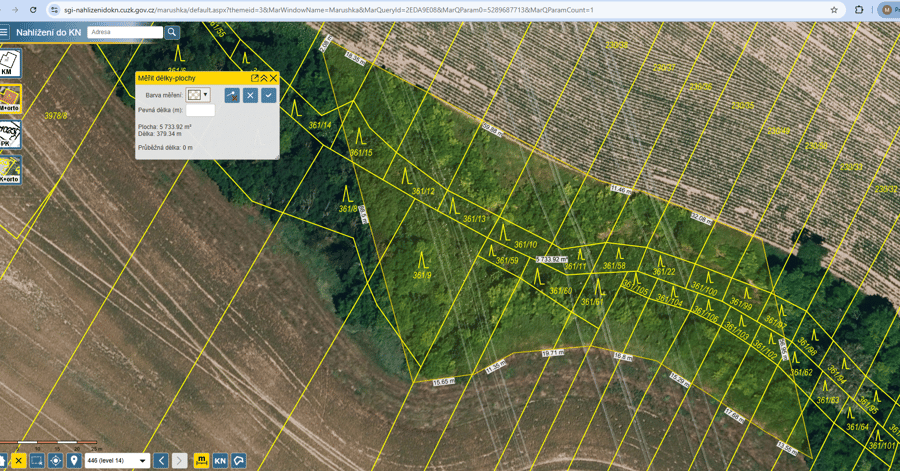Screen dimensions: 900x471
Task: Activate the measure distance tool
Action: pos(201,461)
